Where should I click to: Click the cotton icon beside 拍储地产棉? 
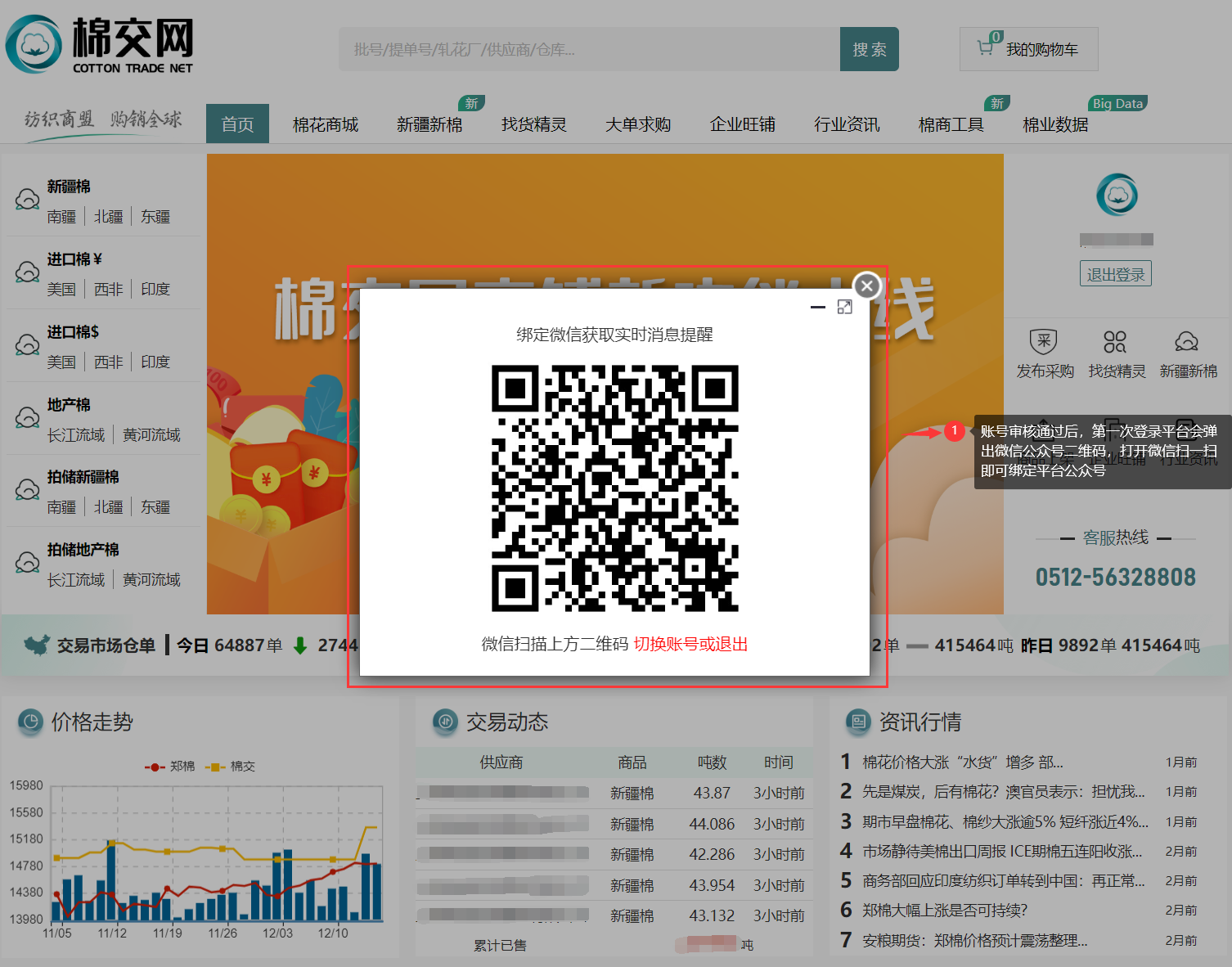click(27, 562)
